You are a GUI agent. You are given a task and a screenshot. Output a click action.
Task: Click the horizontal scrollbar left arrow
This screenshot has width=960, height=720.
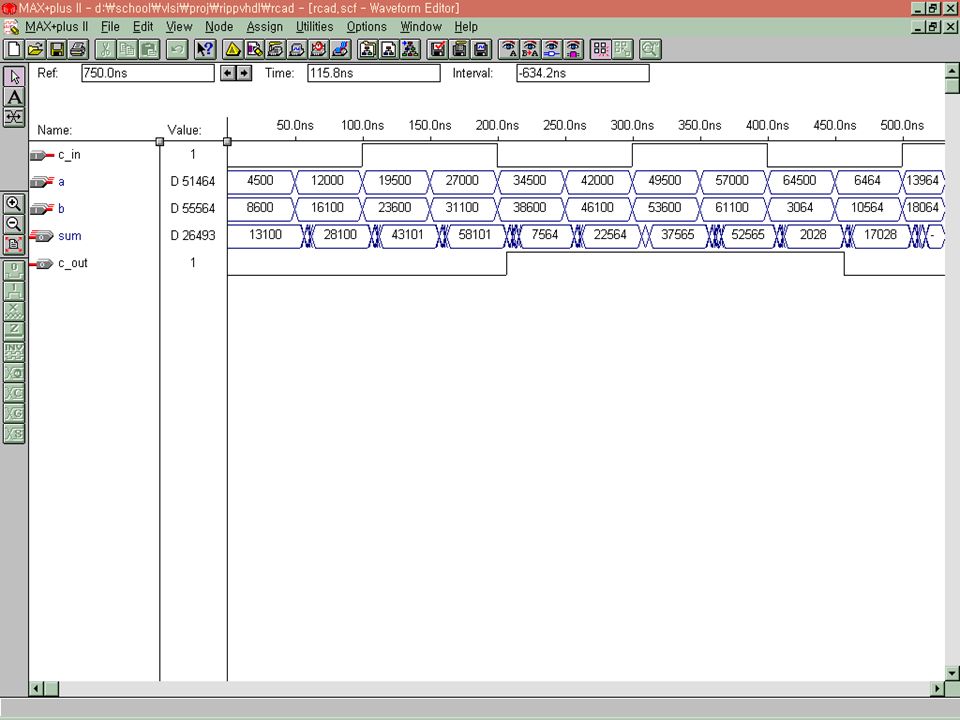pos(36,688)
